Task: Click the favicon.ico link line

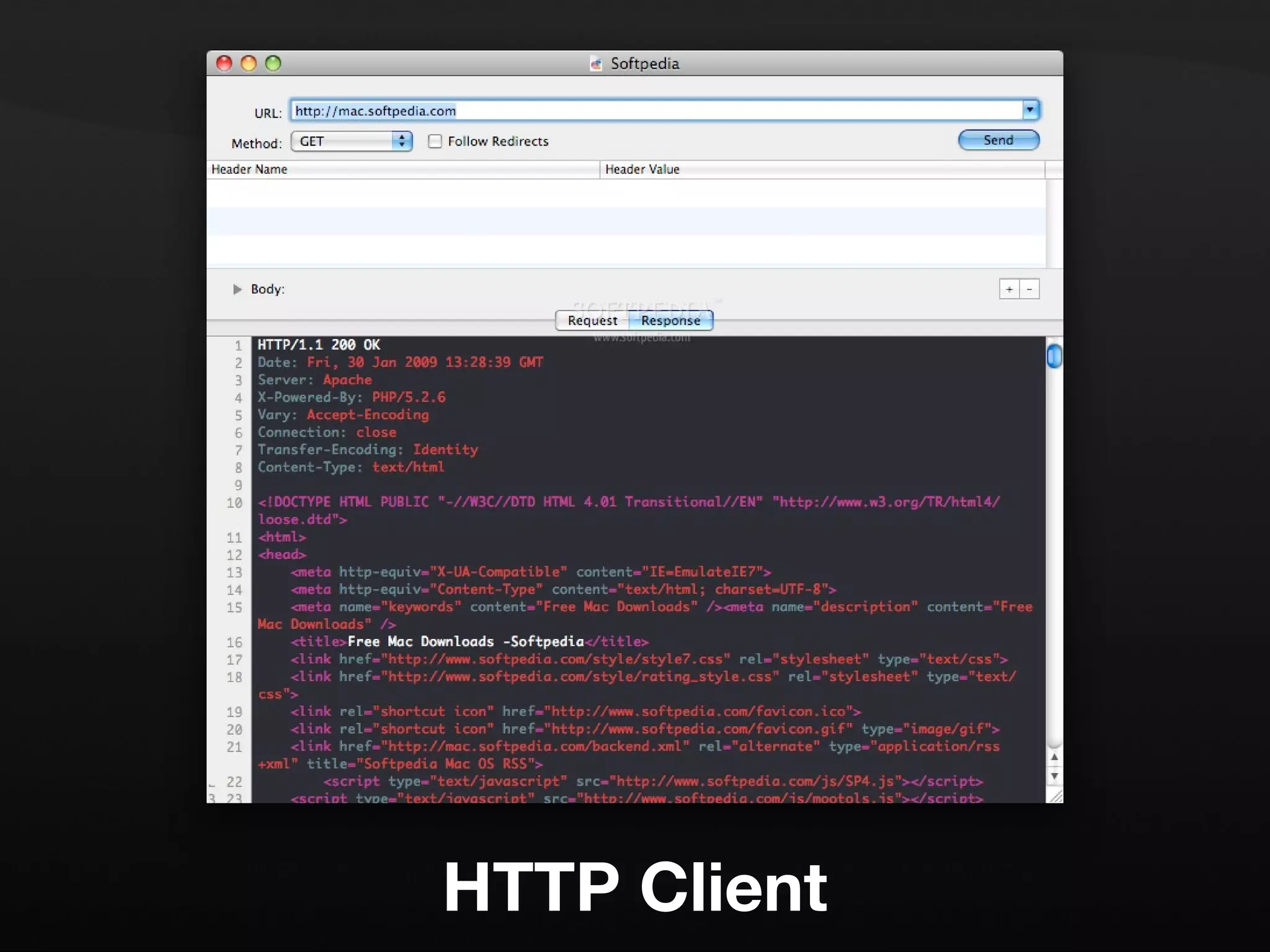Action: (x=575, y=712)
